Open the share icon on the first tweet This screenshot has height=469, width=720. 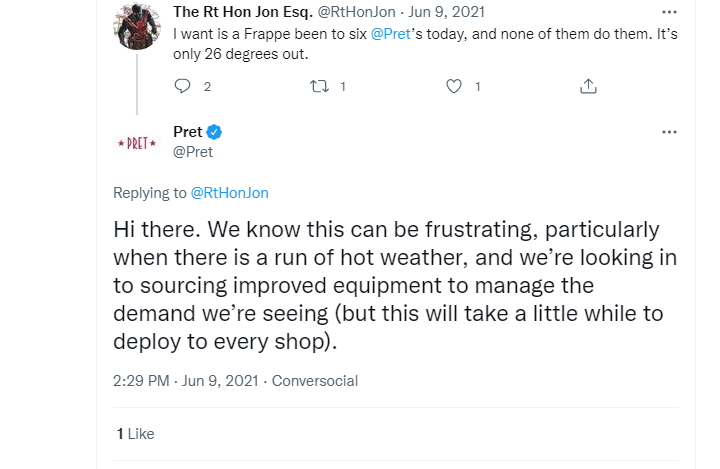click(x=589, y=87)
